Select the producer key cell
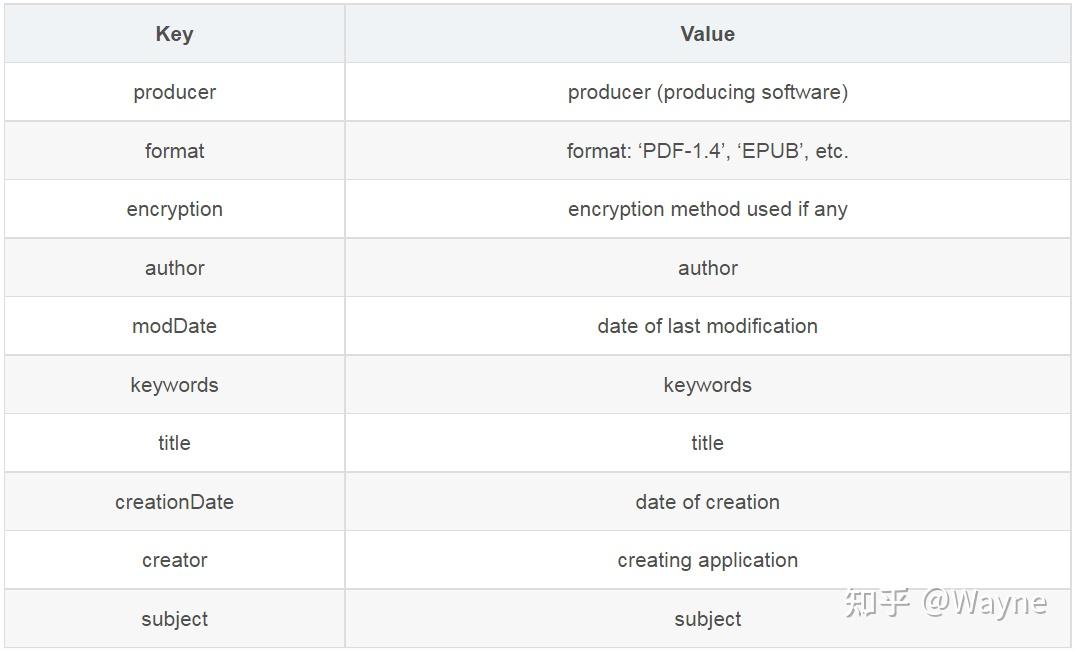The image size is (1075, 651). [x=174, y=92]
